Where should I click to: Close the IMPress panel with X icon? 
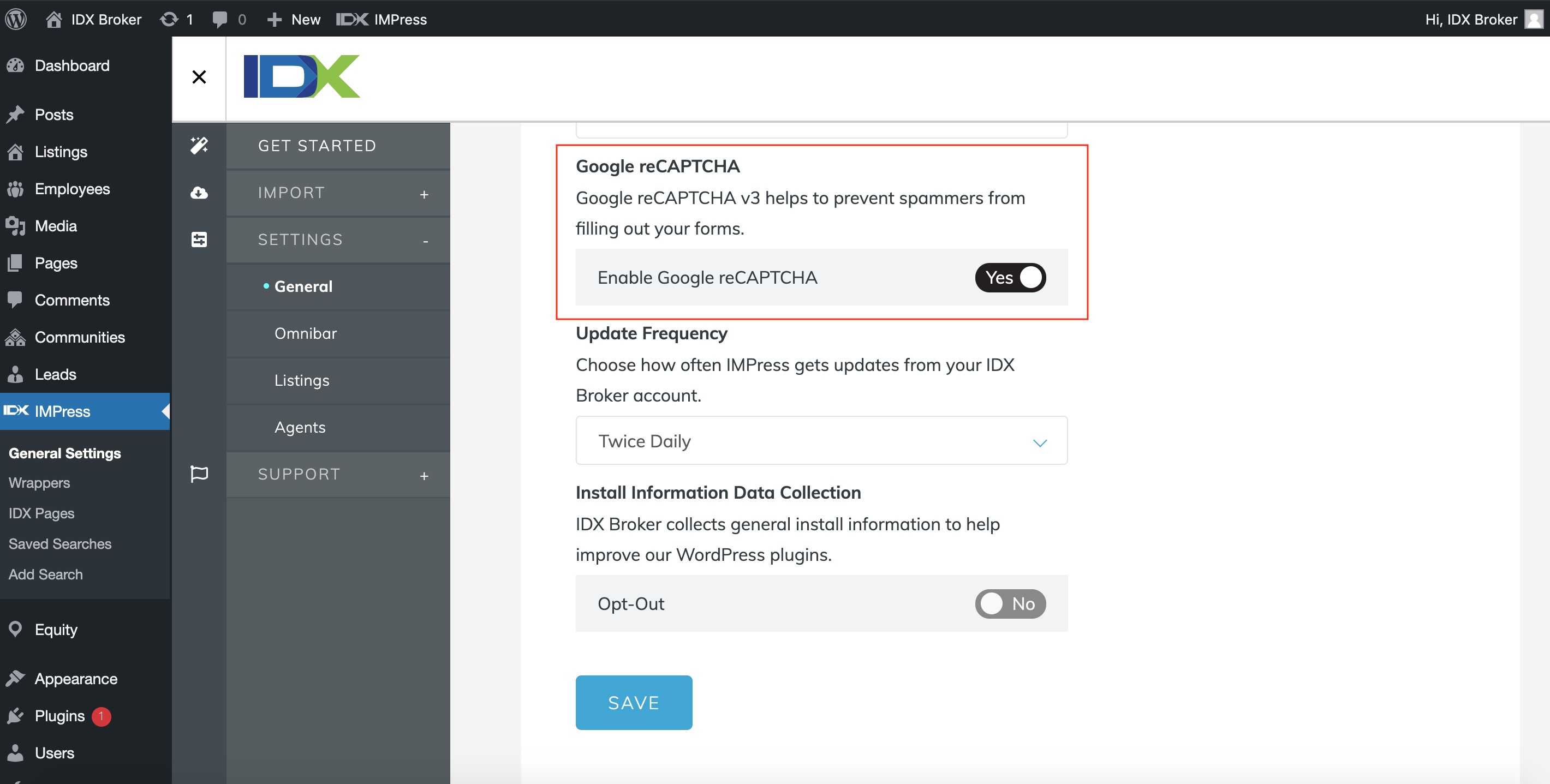click(199, 77)
